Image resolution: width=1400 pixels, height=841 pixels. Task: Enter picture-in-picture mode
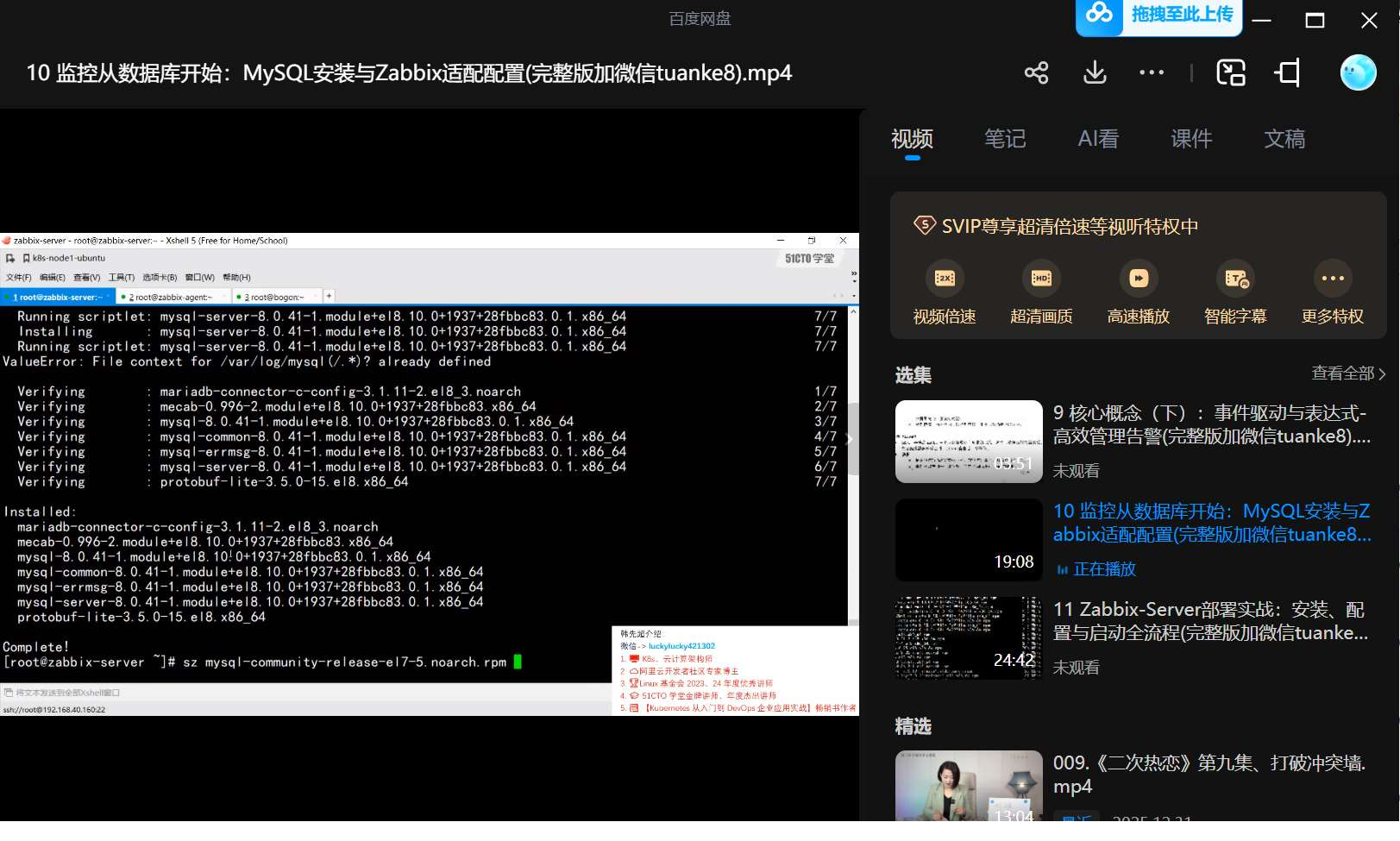pos(1231,72)
